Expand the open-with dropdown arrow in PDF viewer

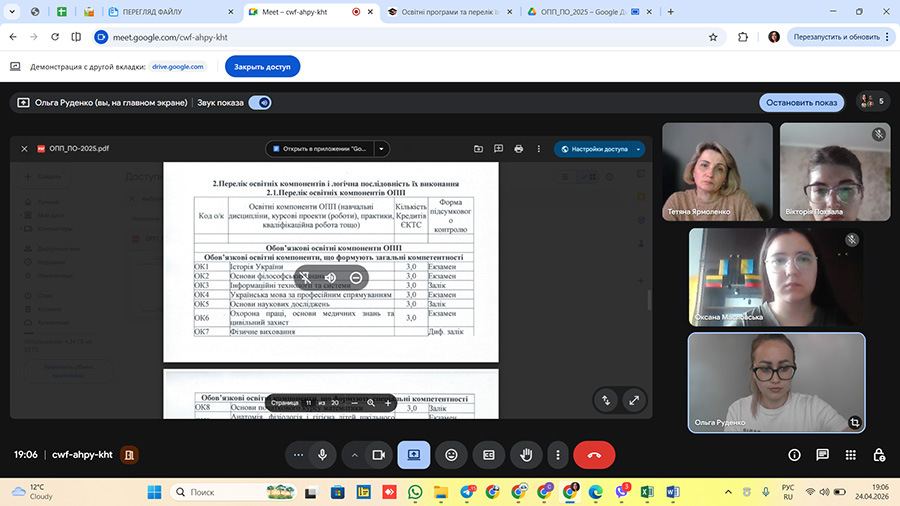click(382, 149)
